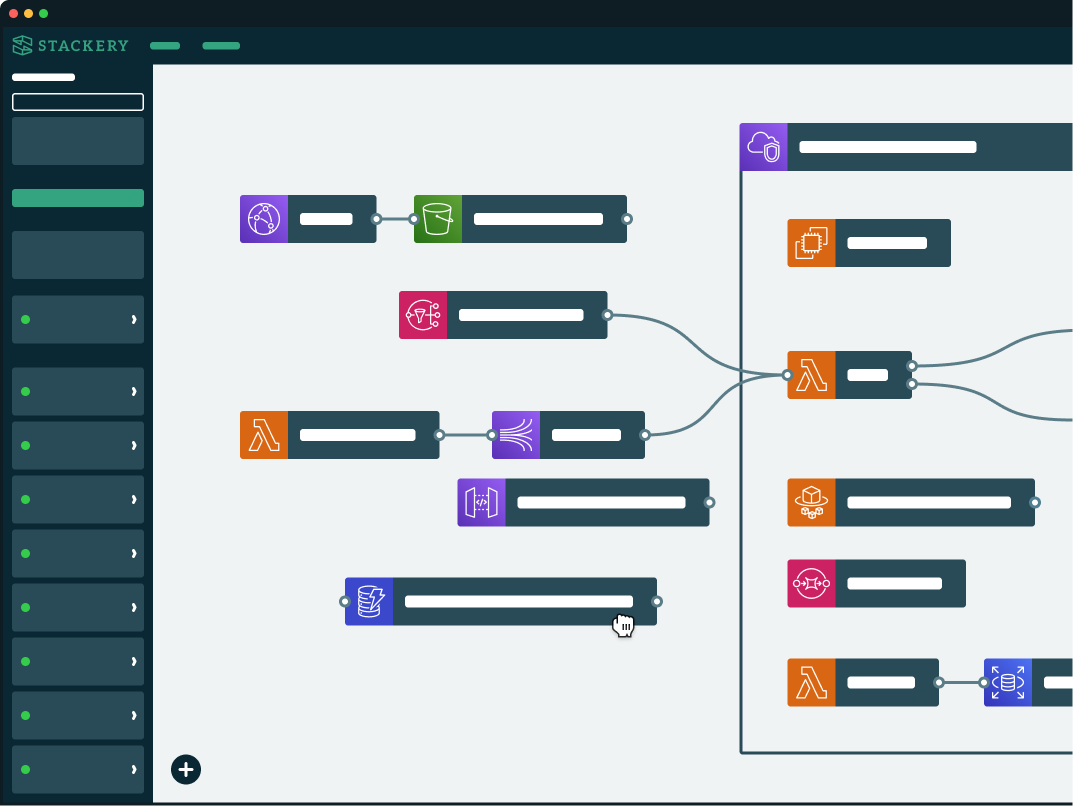The width and height of the screenshot is (1073, 806).
Task: Click the Lambda icon connected to the database
Action: pyautogui.click(x=812, y=683)
